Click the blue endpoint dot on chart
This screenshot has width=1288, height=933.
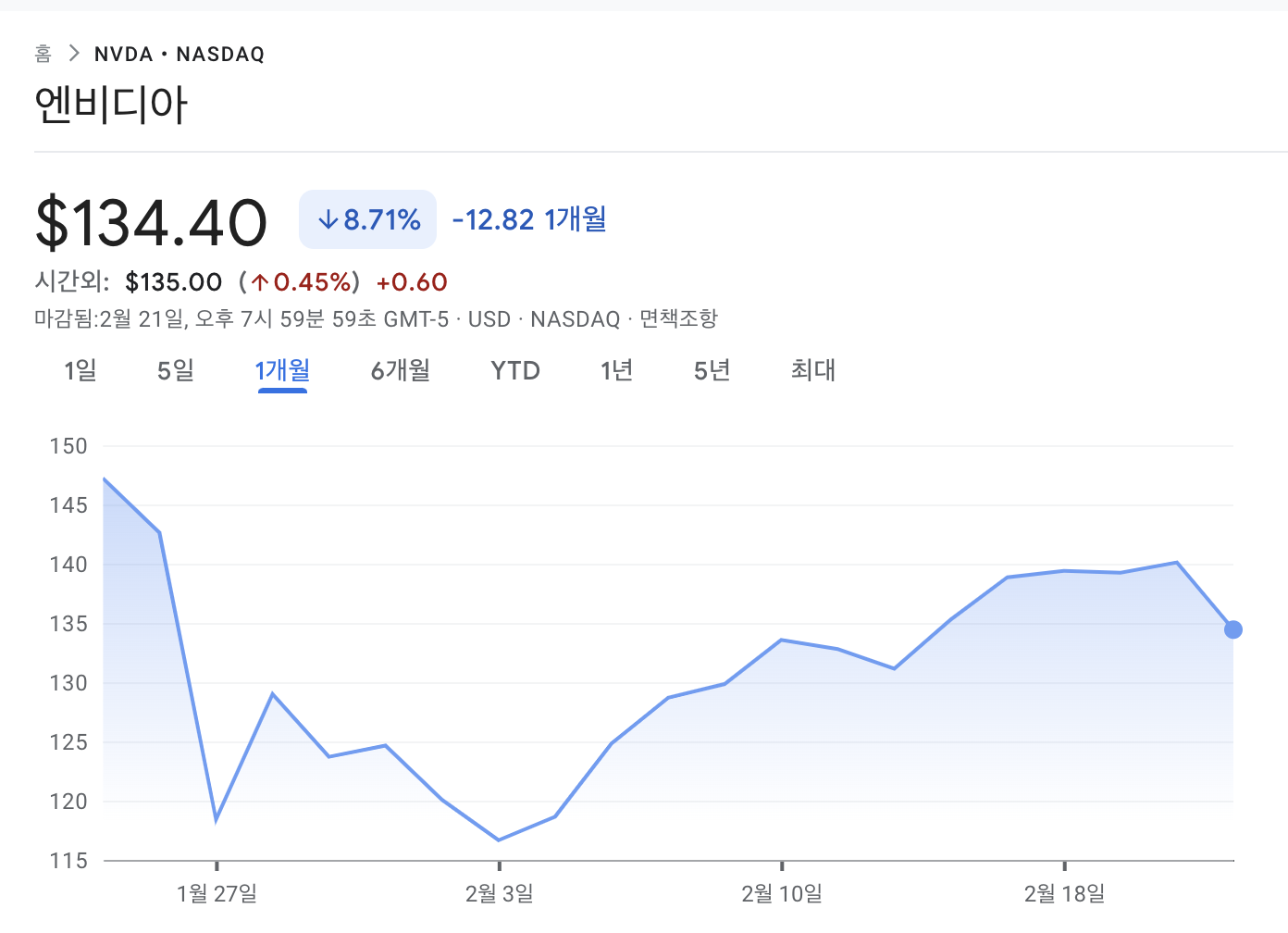point(1233,629)
